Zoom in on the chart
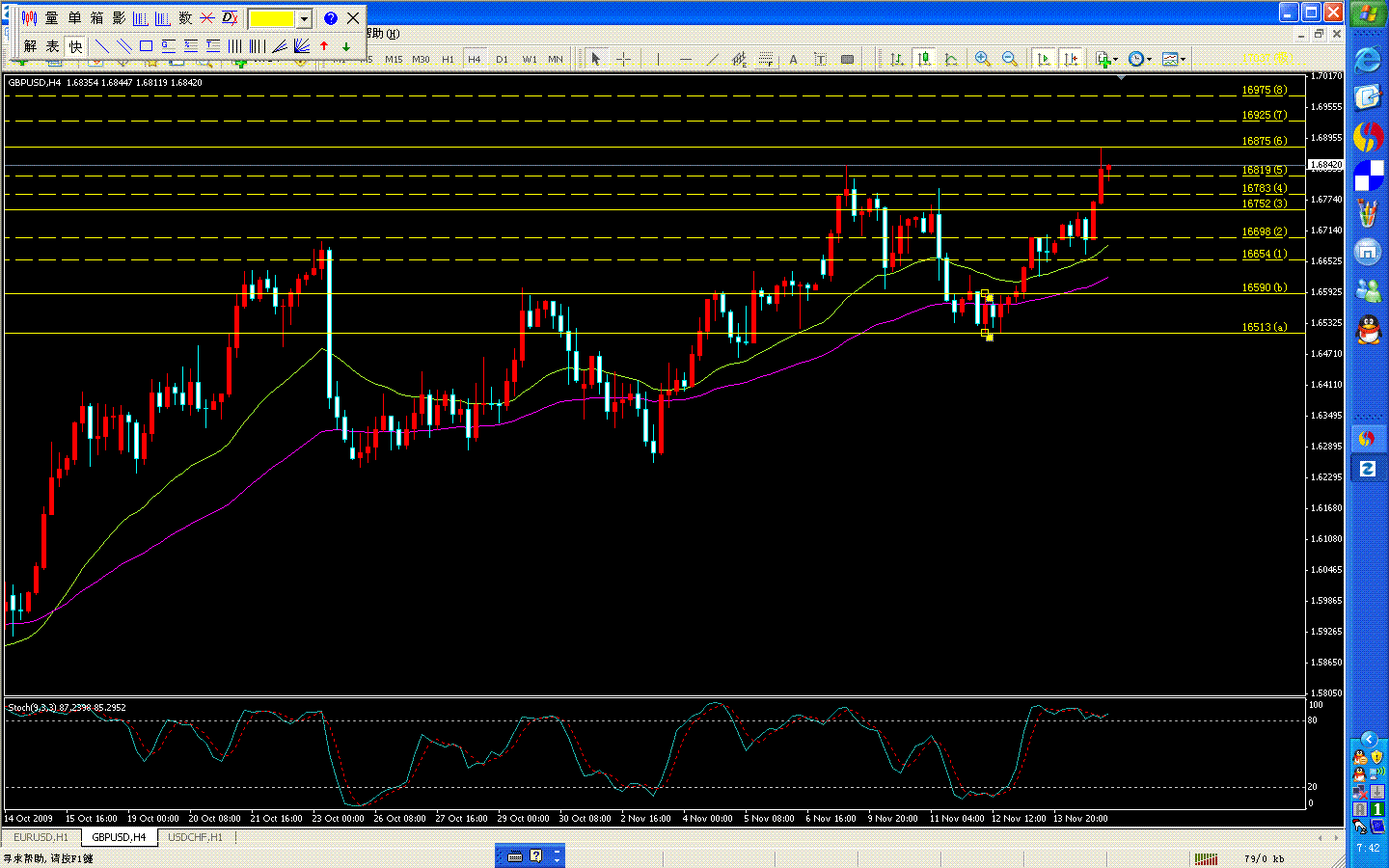Screen dimensions: 1389x868 pyautogui.click(x=983, y=59)
